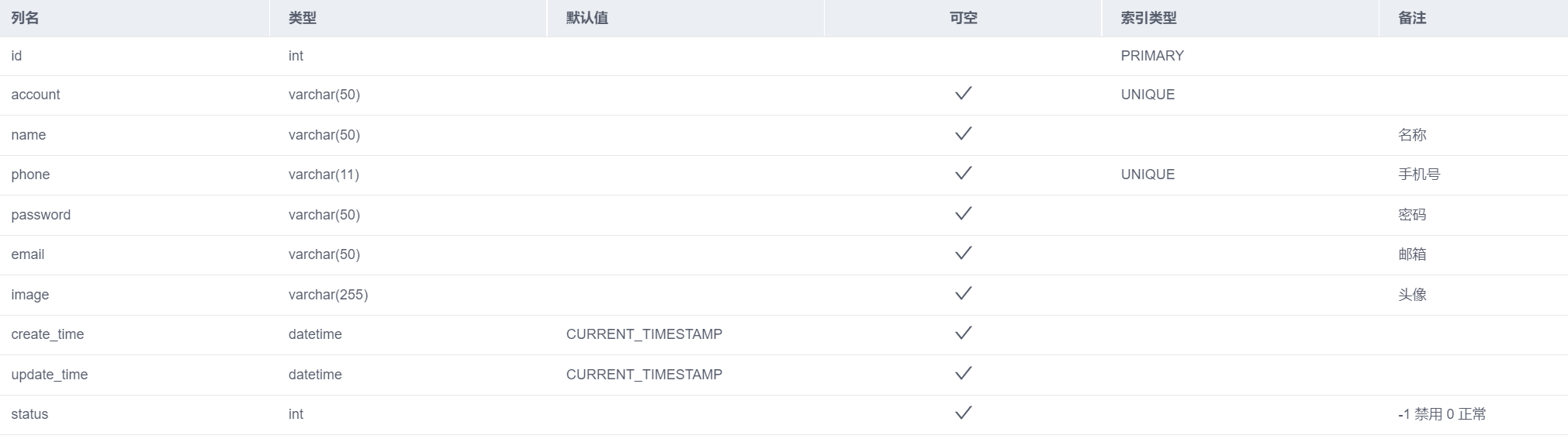Click the email row's nullable checkmark
This screenshot has width=1568, height=446.
[x=963, y=254]
